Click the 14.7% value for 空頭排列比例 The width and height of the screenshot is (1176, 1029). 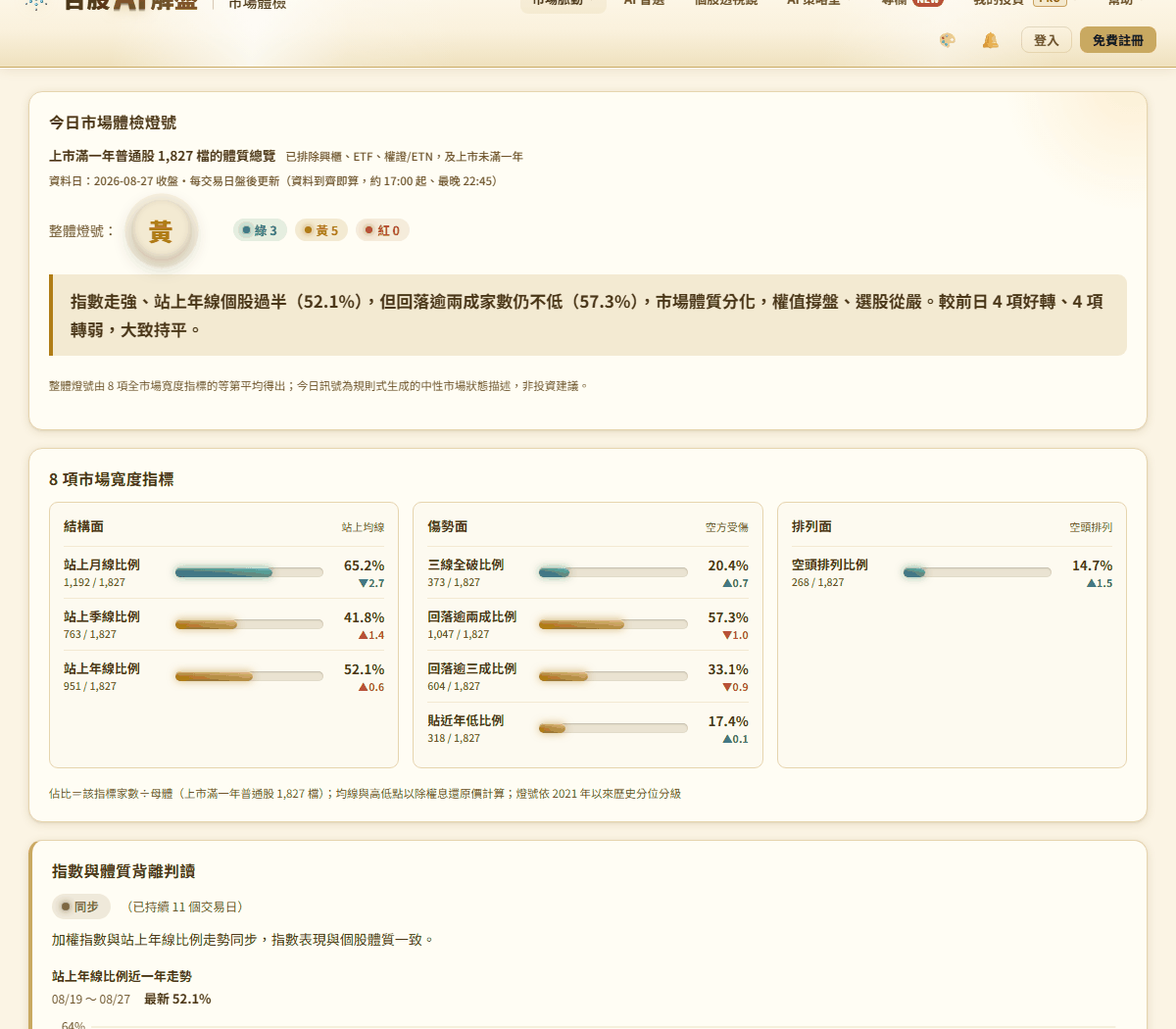click(x=1092, y=565)
